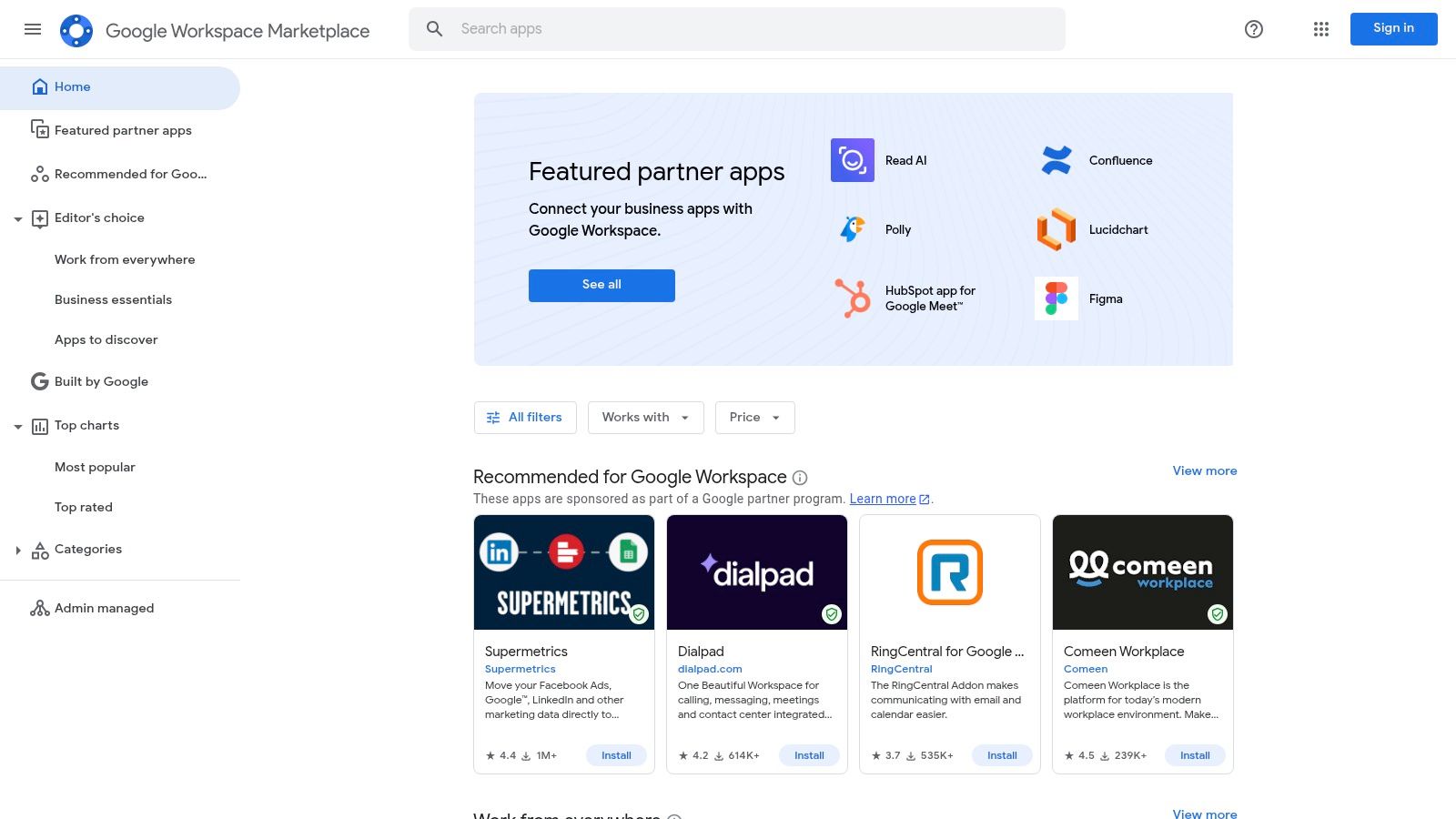
Task: Click the See all button
Action: 602,285
